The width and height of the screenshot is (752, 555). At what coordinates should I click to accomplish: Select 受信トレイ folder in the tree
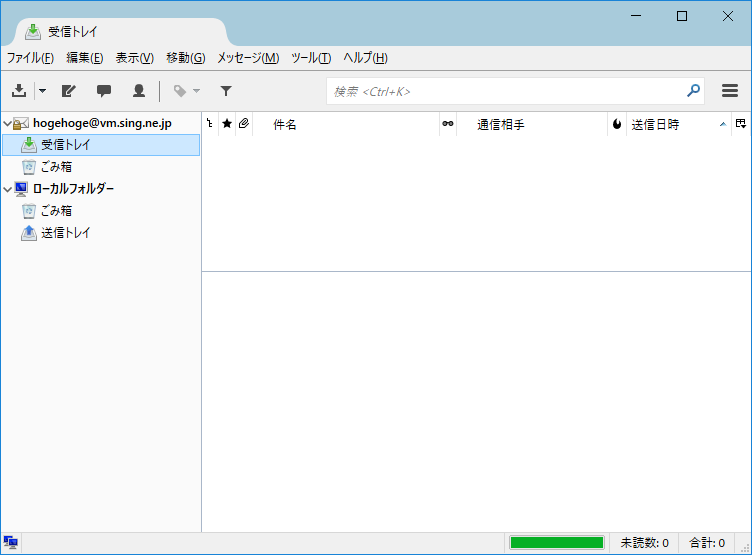[x=101, y=145]
